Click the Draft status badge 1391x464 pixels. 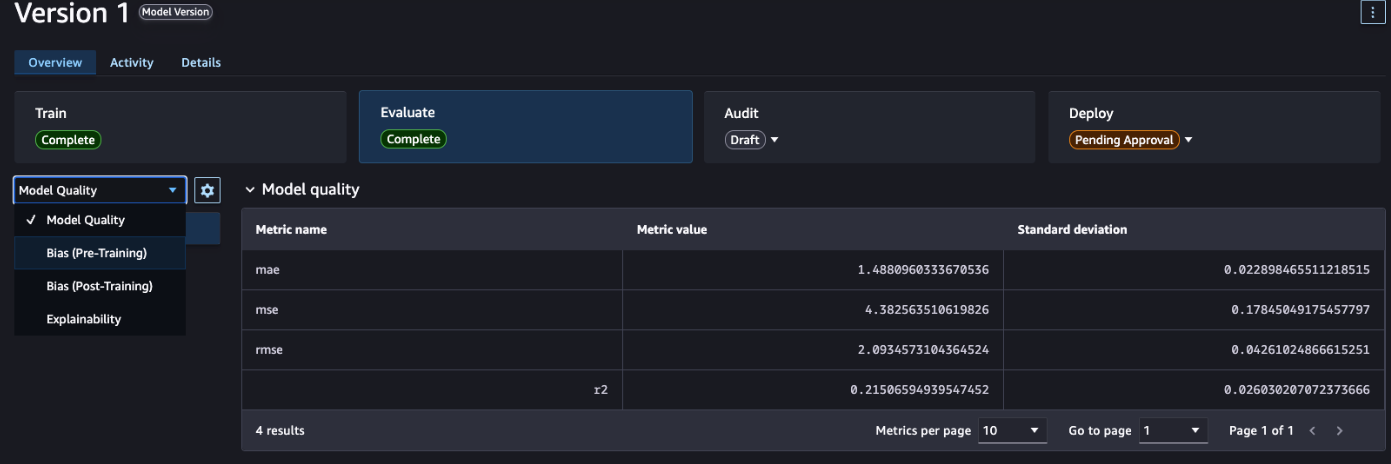click(x=745, y=140)
